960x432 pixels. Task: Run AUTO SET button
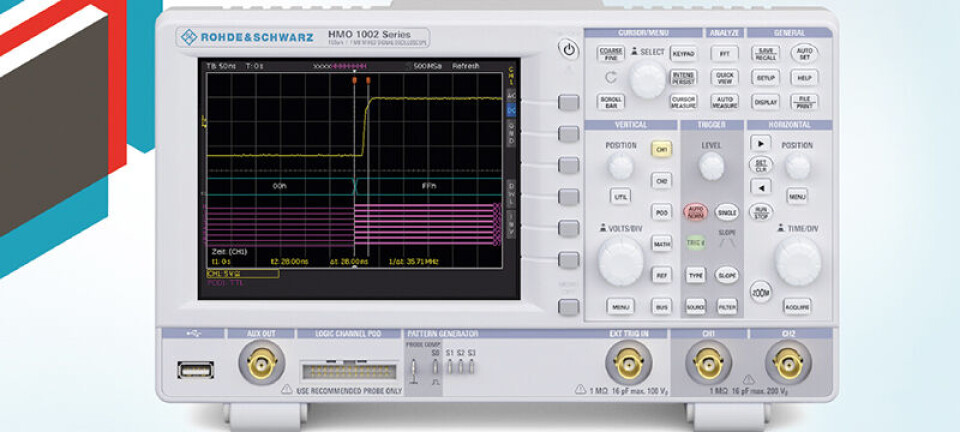pos(804,54)
